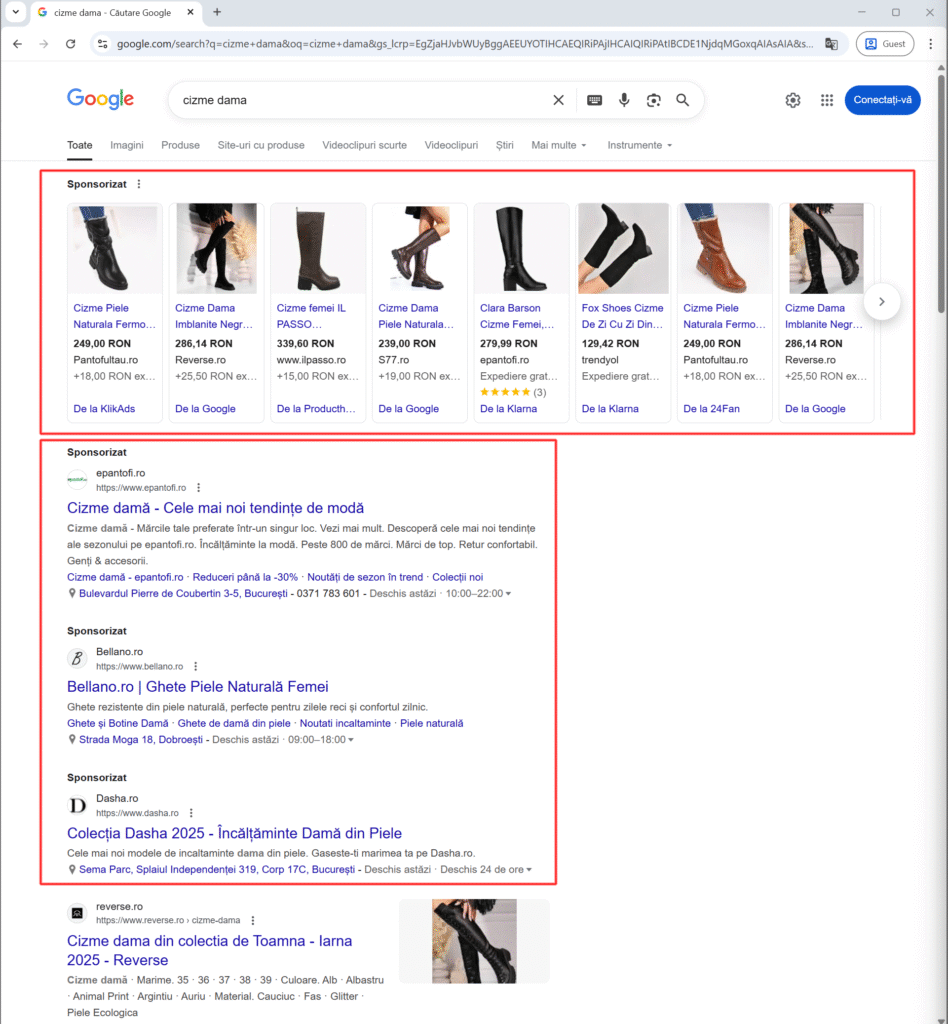Screen dimensions: 948x1024
Task: Open 'Cizme dama din colectia de Toamna' result
Action: pos(210,950)
